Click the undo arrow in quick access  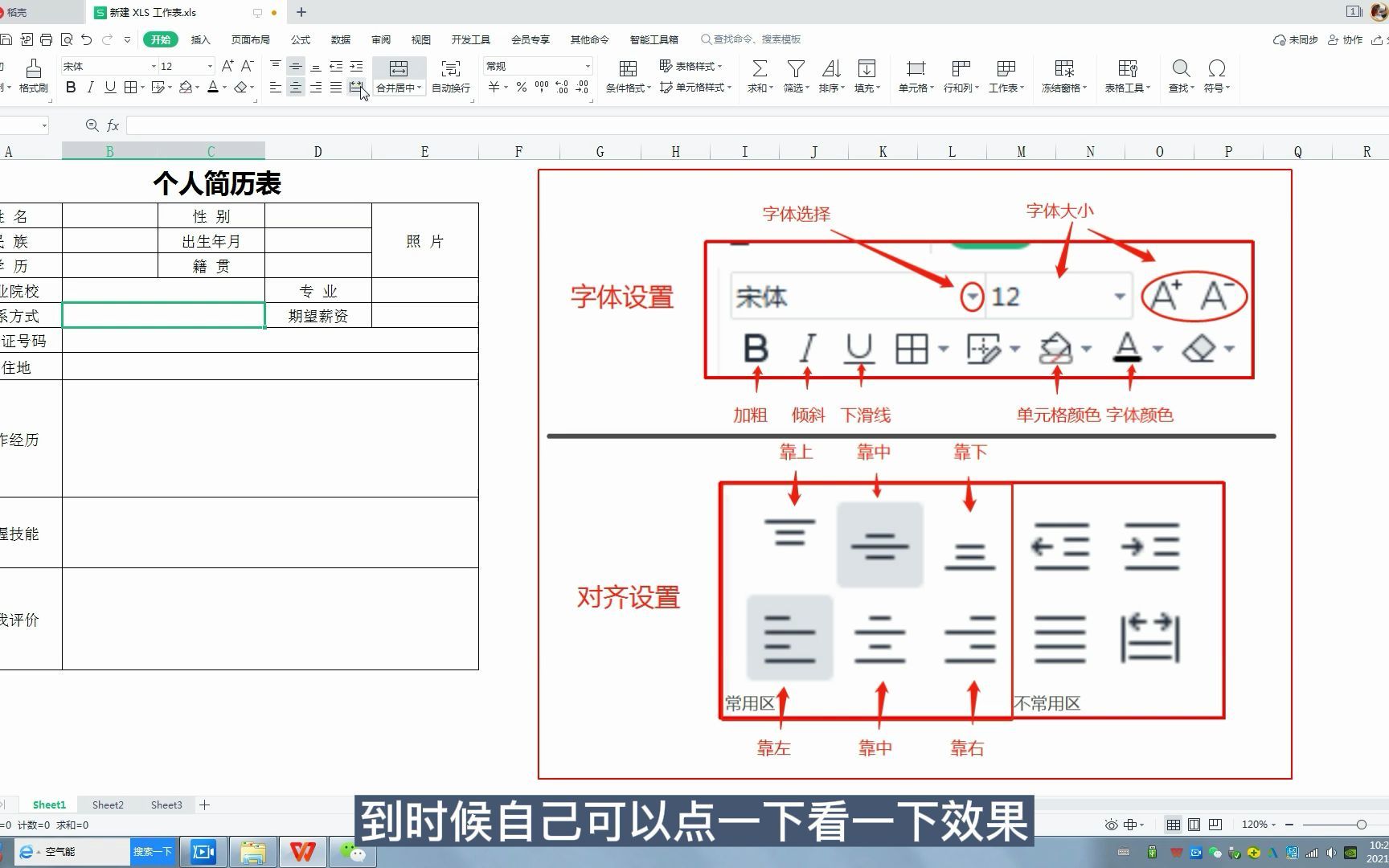pyautogui.click(x=87, y=39)
